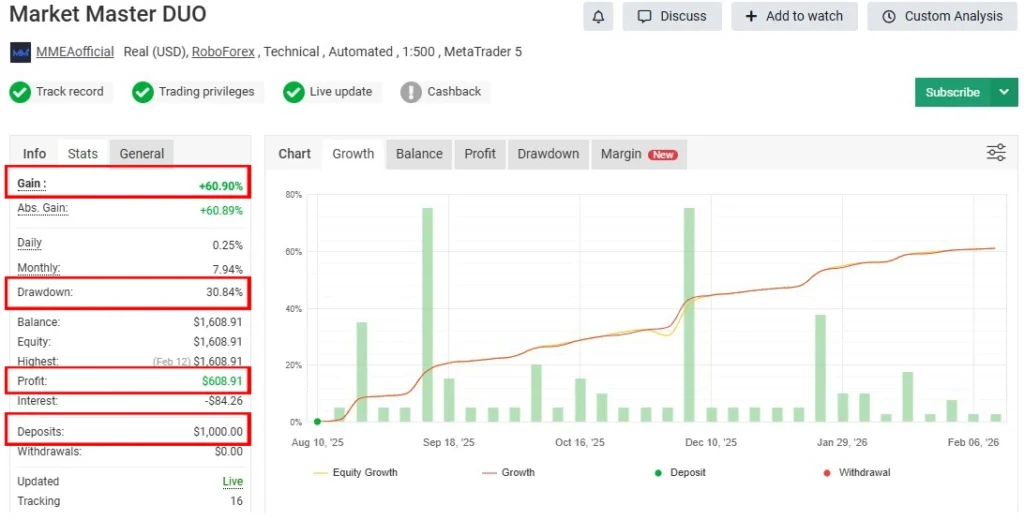The width and height of the screenshot is (1024, 520).
Task: Open Custom Analysis
Action: click(x=942, y=16)
